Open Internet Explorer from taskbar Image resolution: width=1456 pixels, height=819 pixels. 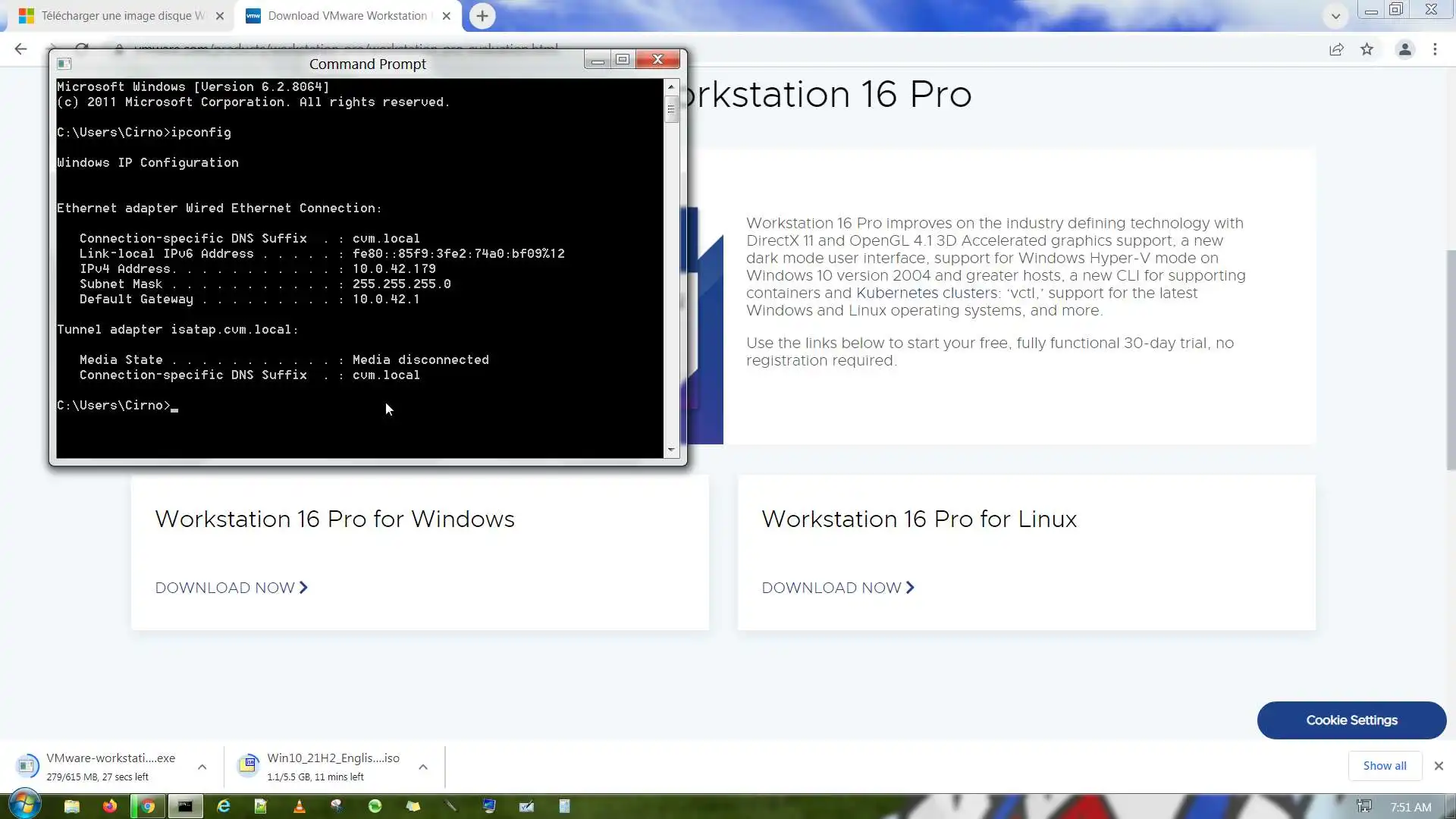223,806
